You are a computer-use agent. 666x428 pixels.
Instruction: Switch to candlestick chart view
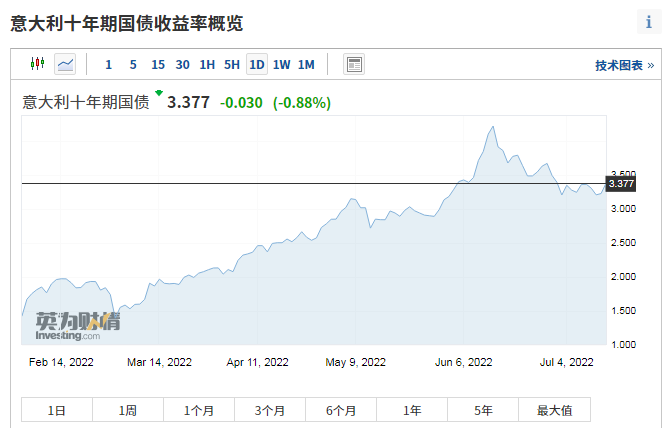pyautogui.click(x=39, y=65)
